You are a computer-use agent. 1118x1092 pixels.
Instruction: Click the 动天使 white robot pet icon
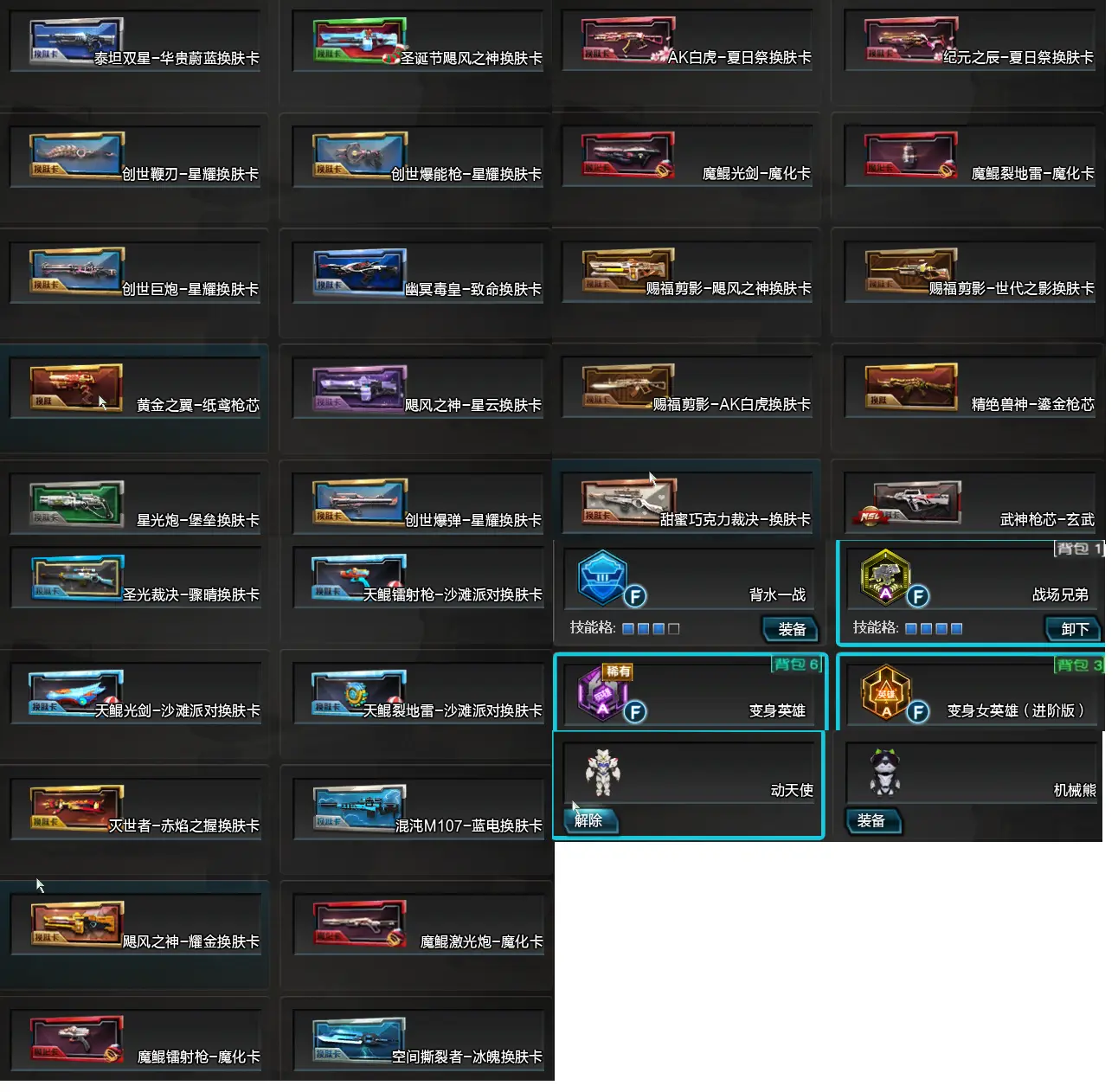601,772
